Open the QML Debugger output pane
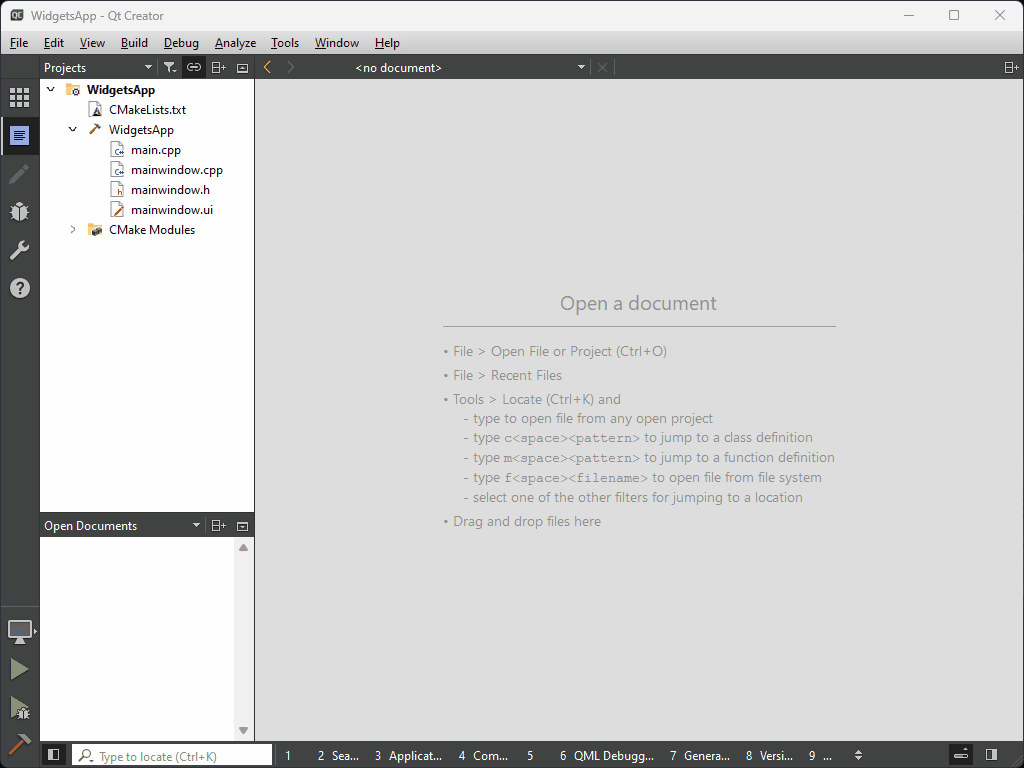 click(607, 756)
